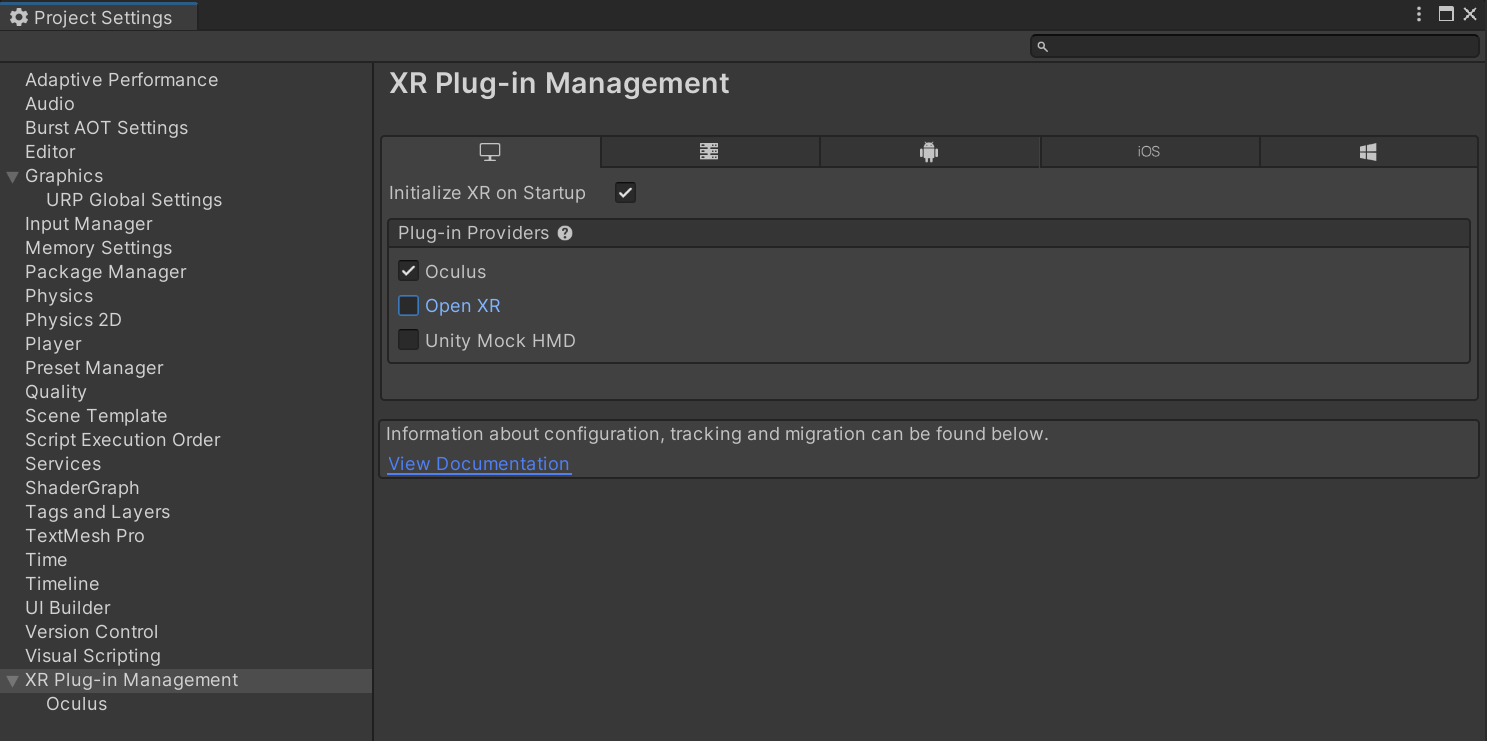Select Audio in the settings list
Screen dimensions: 1487x741
click(x=50, y=104)
